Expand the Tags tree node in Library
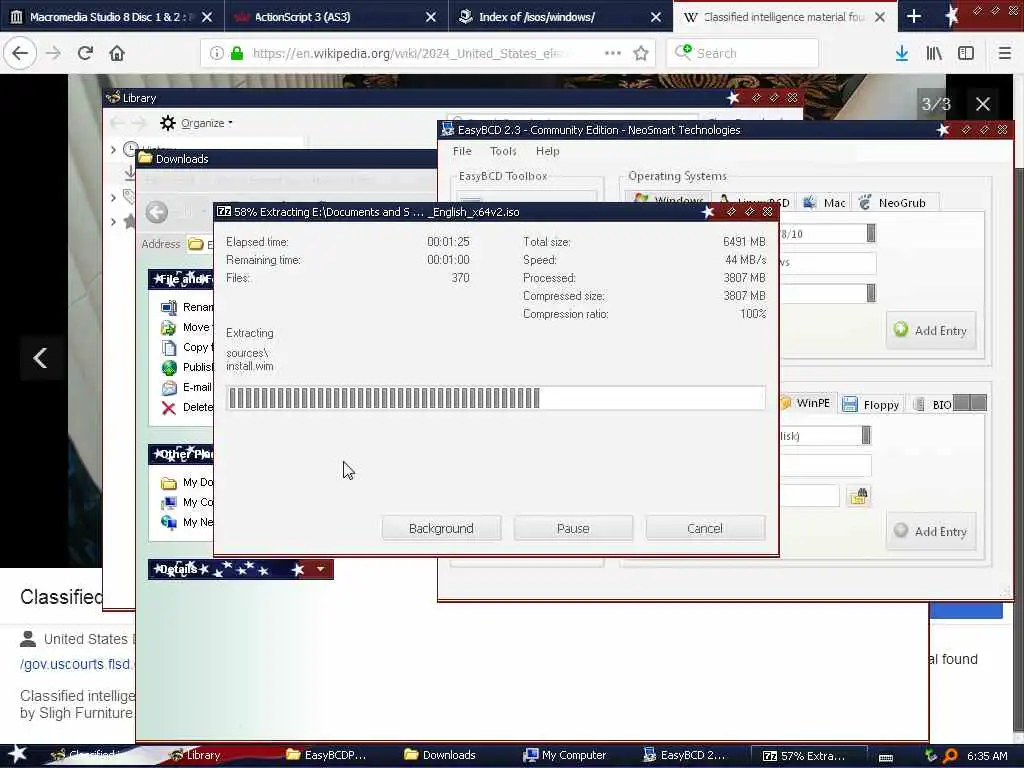The height and width of the screenshot is (768, 1024). [113, 197]
